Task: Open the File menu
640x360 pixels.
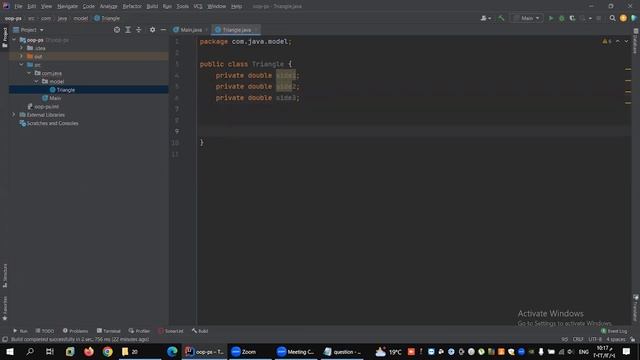Action: [18, 6]
